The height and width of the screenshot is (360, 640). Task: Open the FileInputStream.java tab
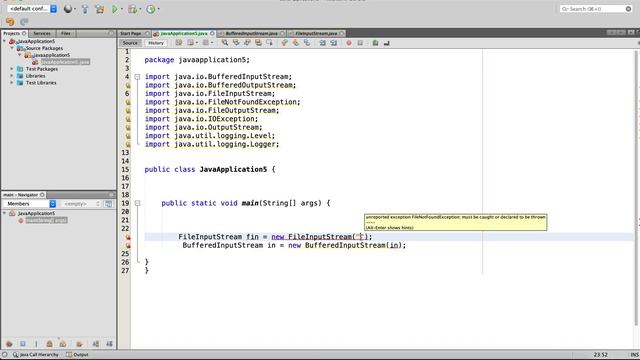[x=316, y=33]
